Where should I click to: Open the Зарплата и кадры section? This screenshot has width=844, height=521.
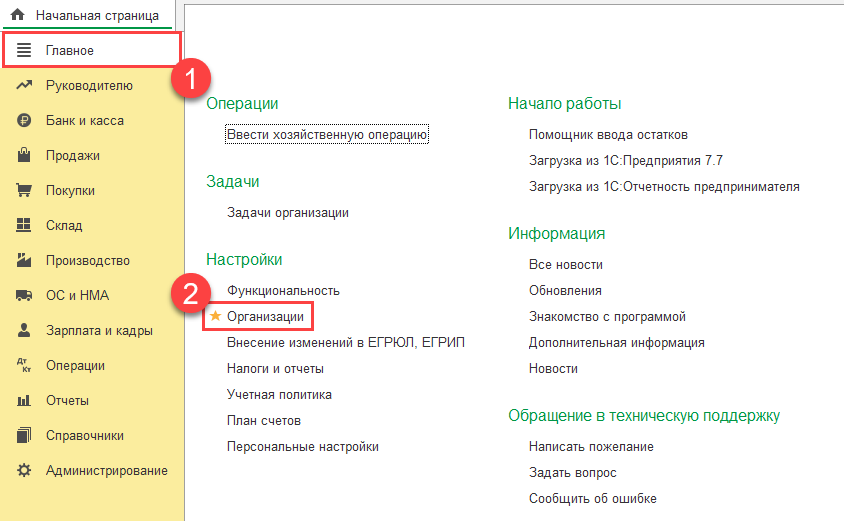(x=99, y=331)
